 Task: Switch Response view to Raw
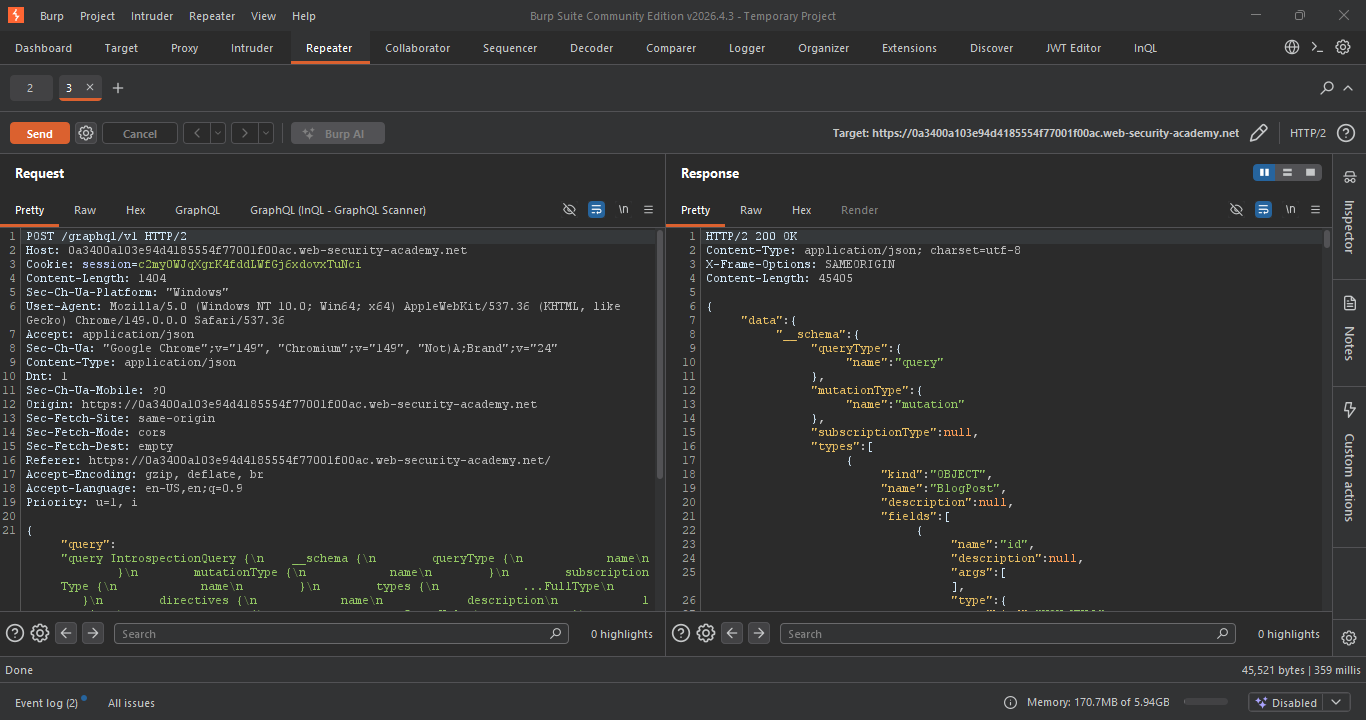coord(751,210)
